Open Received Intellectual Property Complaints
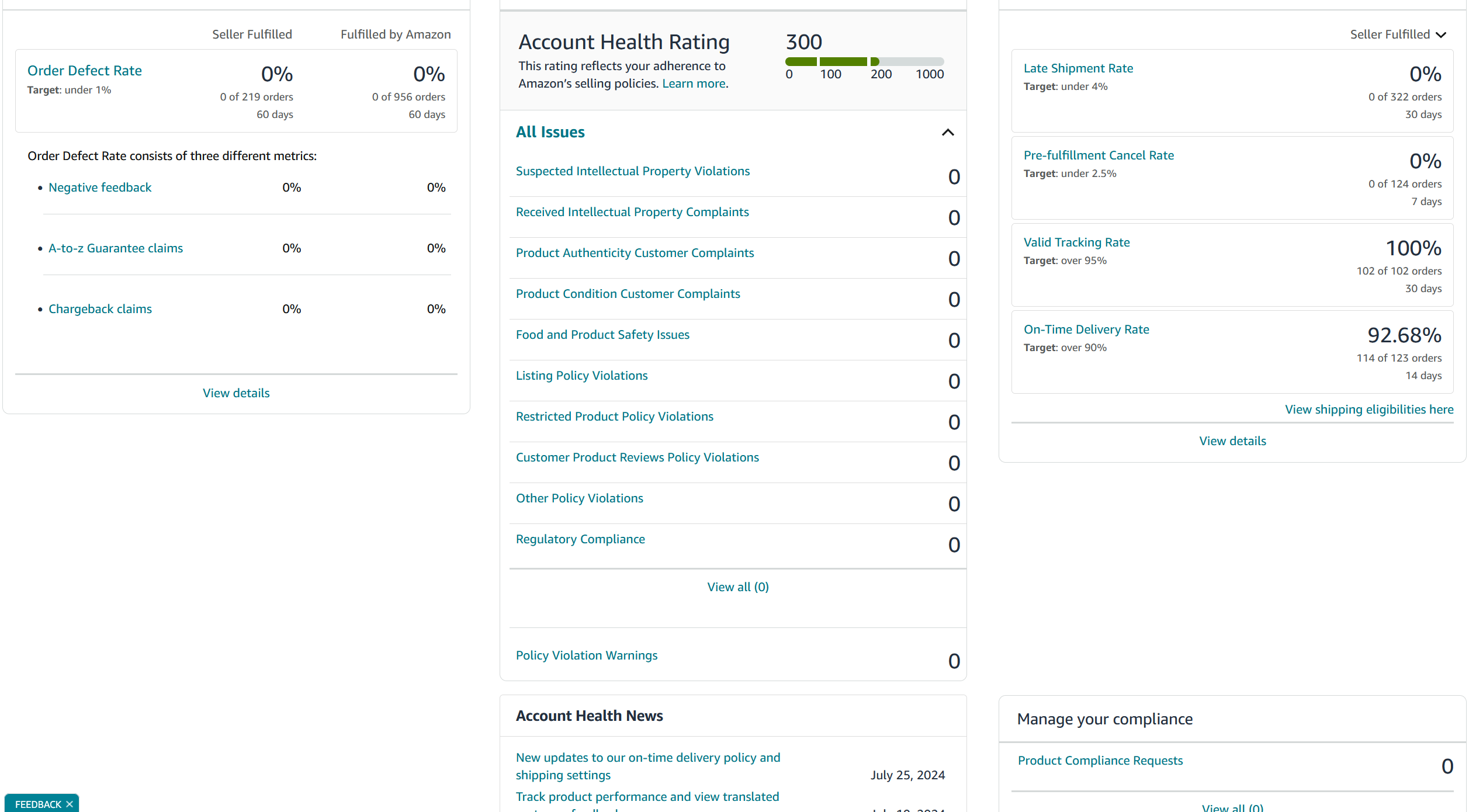This screenshot has height=812, width=1469. [x=632, y=212]
